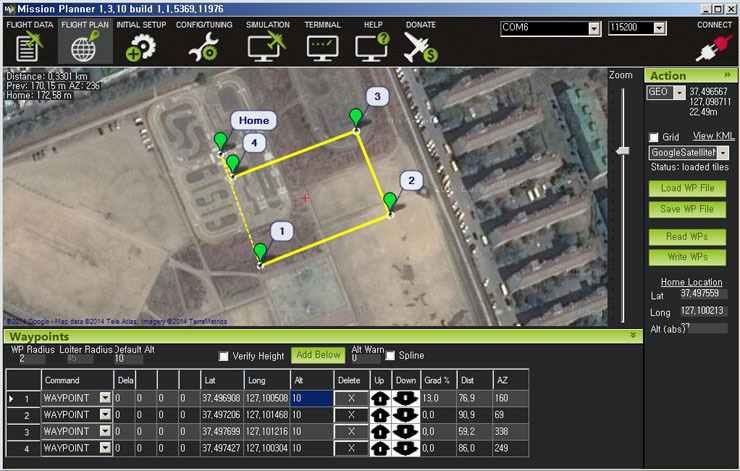This screenshot has height=471, width=740.
Task: Open the 115200 baud rate dropdown
Action: pyautogui.click(x=659, y=28)
